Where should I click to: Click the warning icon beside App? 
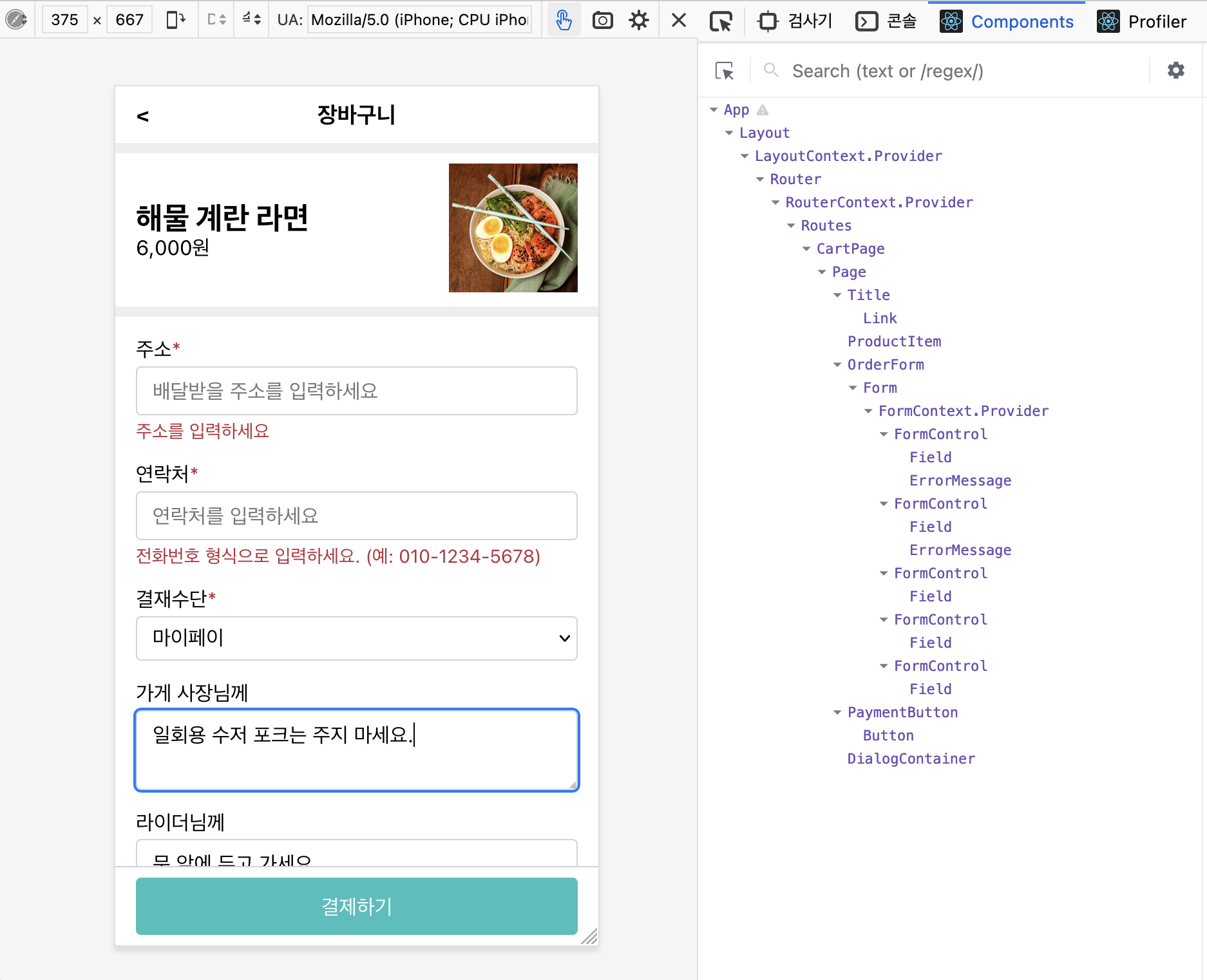(763, 110)
